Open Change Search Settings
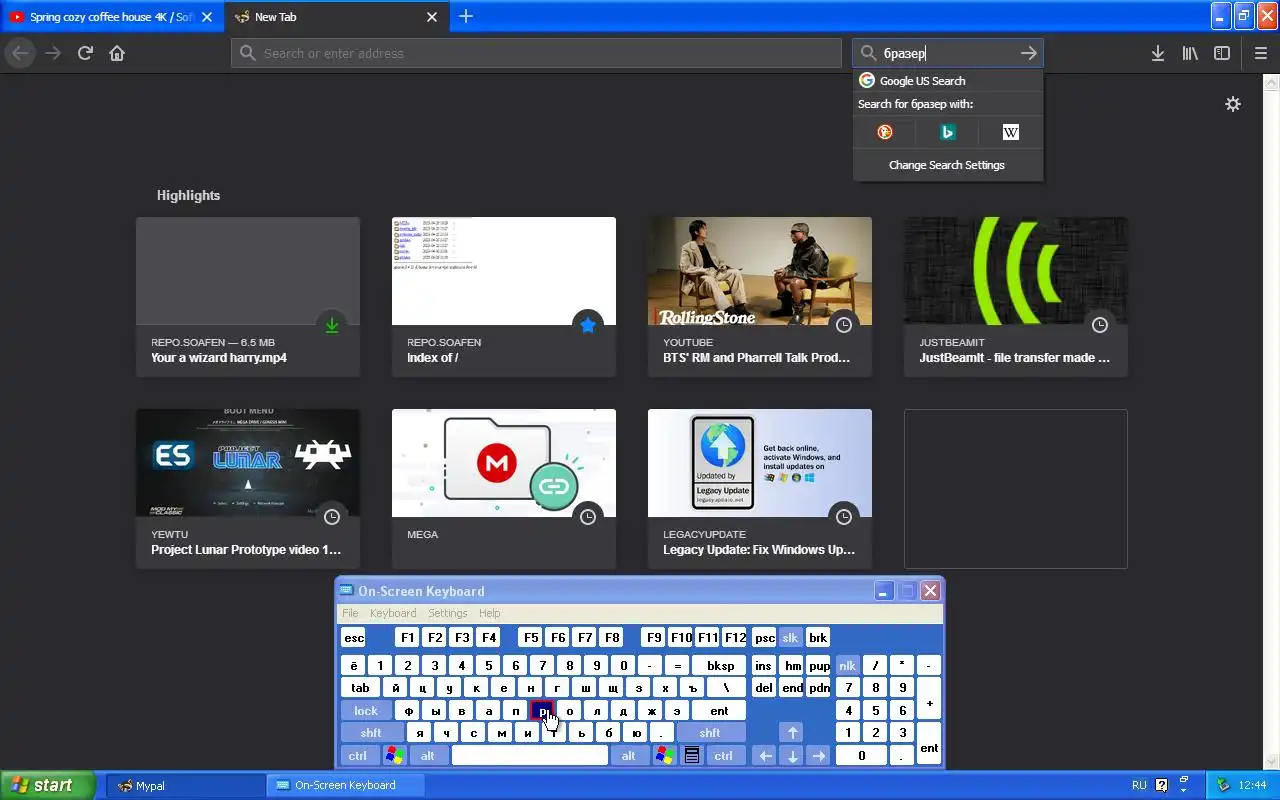Image resolution: width=1280 pixels, height=800 pixels. point(947,165)
